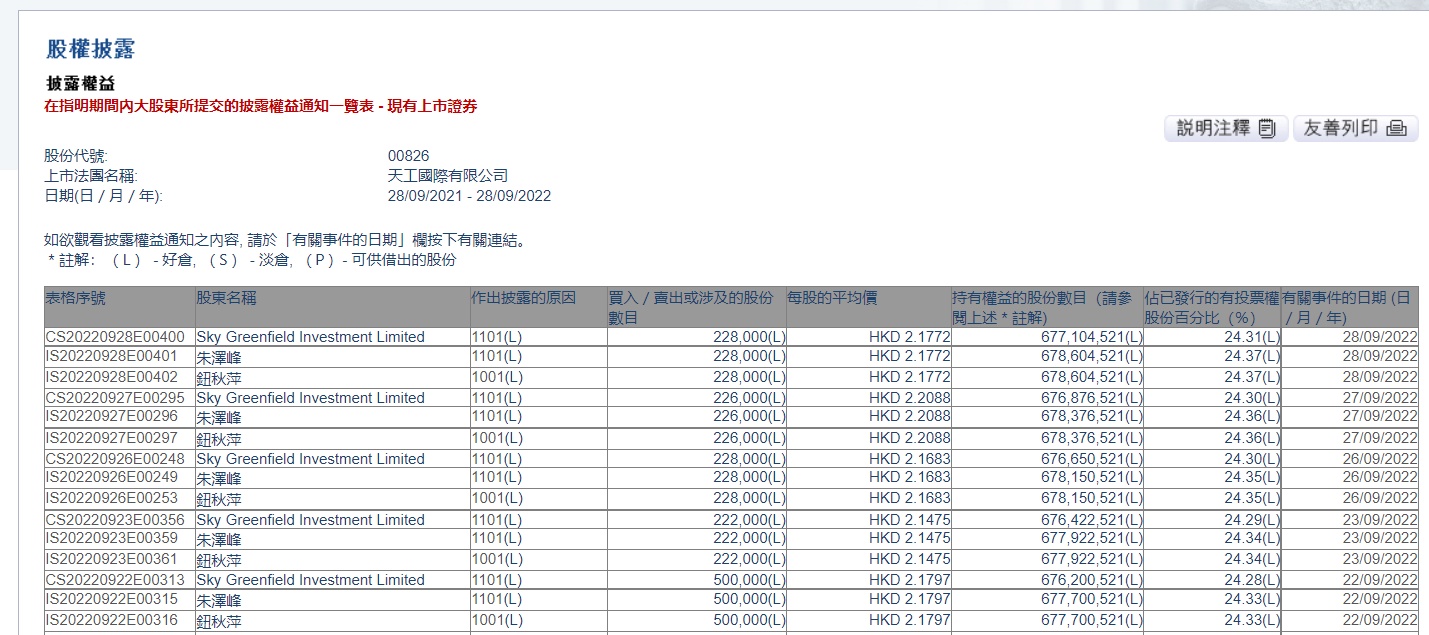
Task: Select form serial IS20220926E00253
Action: (113, 498)
